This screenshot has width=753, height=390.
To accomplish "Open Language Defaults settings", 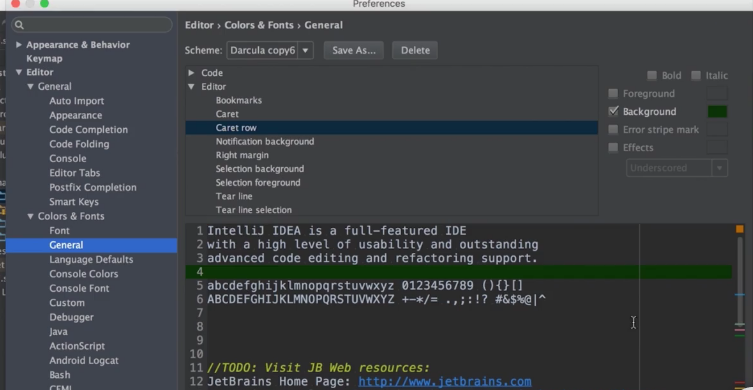I will point(91,259).
